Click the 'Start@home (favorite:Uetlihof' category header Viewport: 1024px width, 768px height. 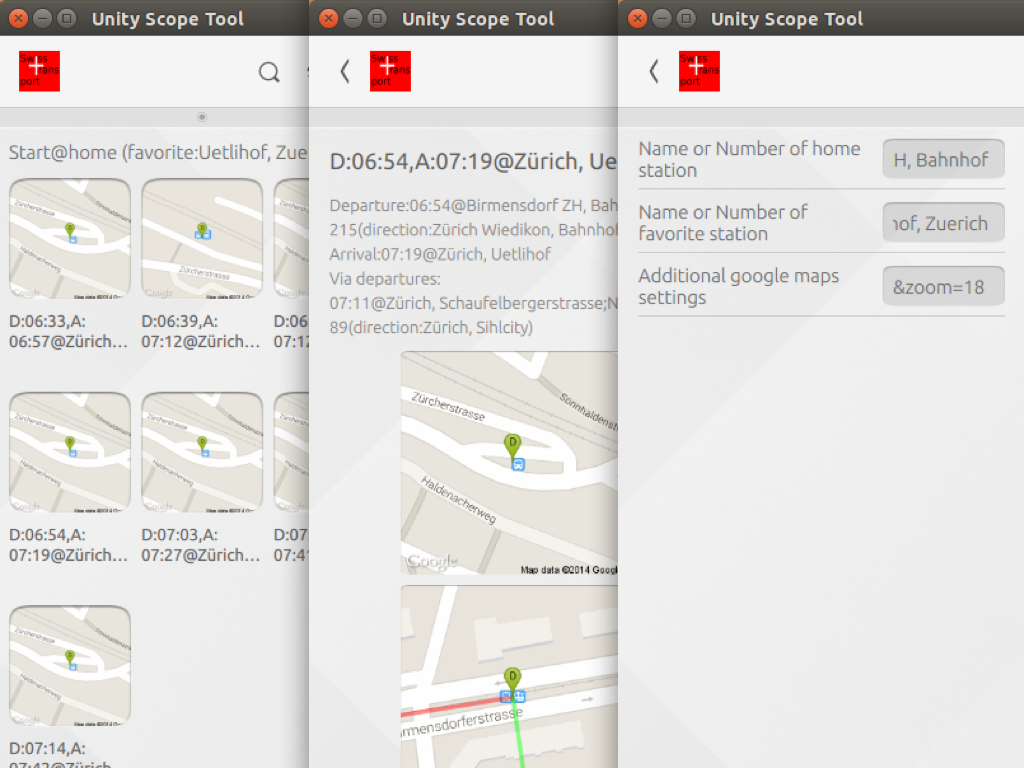(x=157, y=153)
